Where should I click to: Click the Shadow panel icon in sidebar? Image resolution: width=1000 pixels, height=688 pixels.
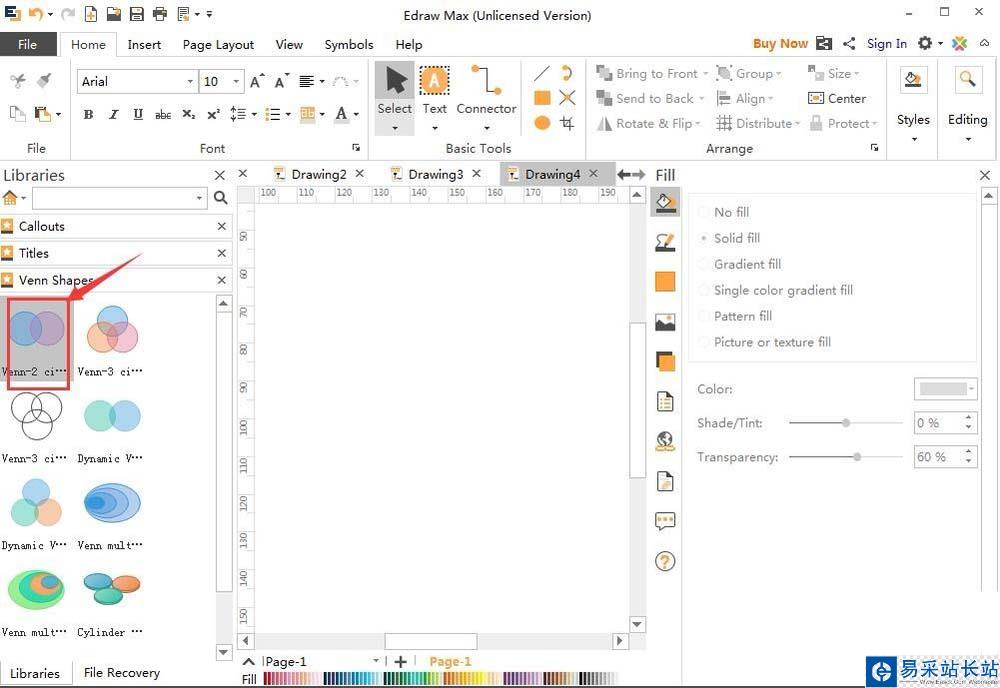[665, 361]
